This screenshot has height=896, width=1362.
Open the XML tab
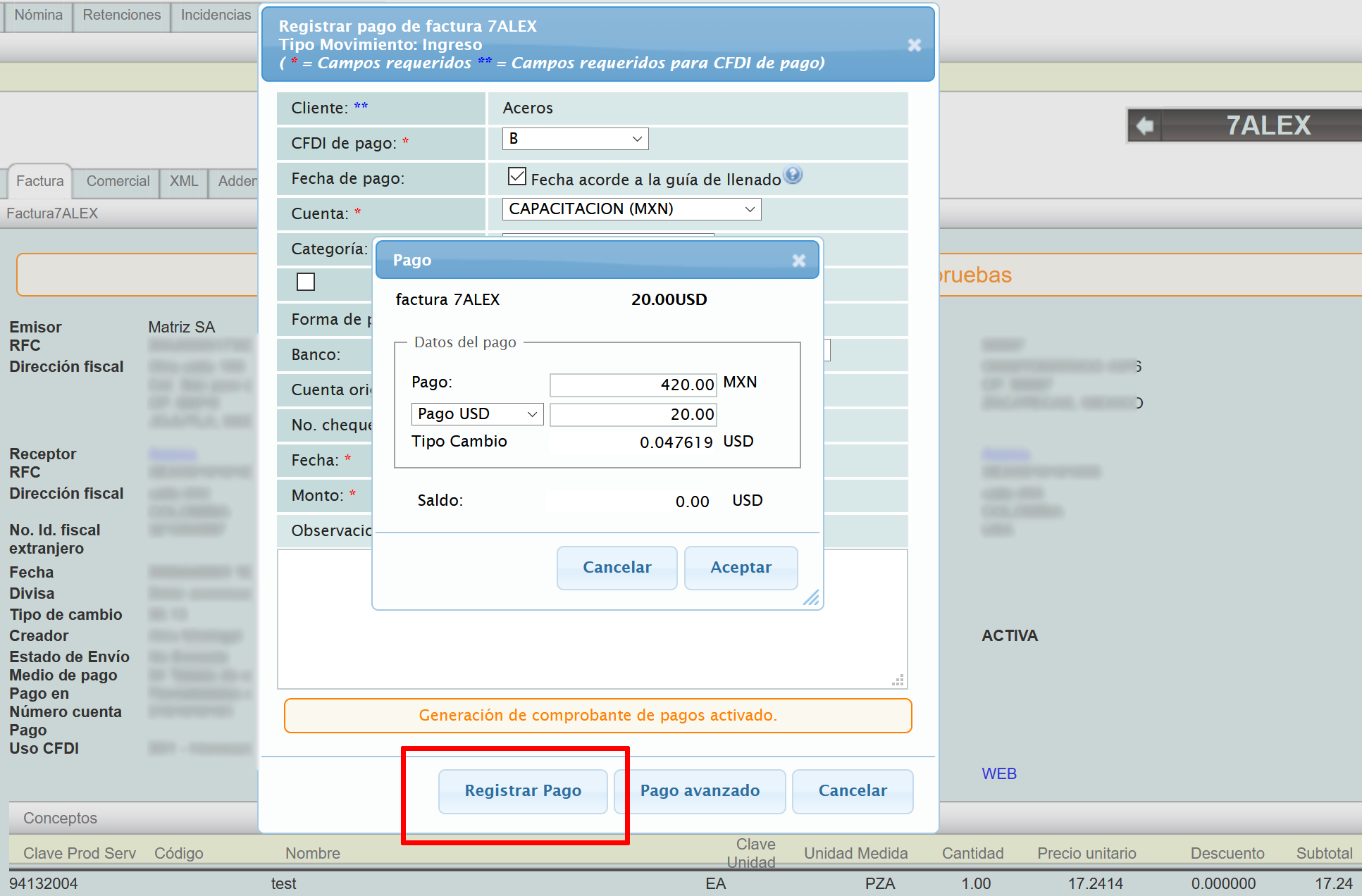tap(183, 181)
